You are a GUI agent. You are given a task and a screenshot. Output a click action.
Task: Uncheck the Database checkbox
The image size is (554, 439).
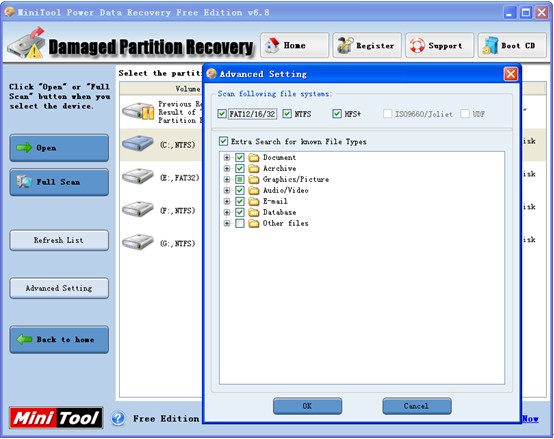pyautogui.click(x=240, y=212)
